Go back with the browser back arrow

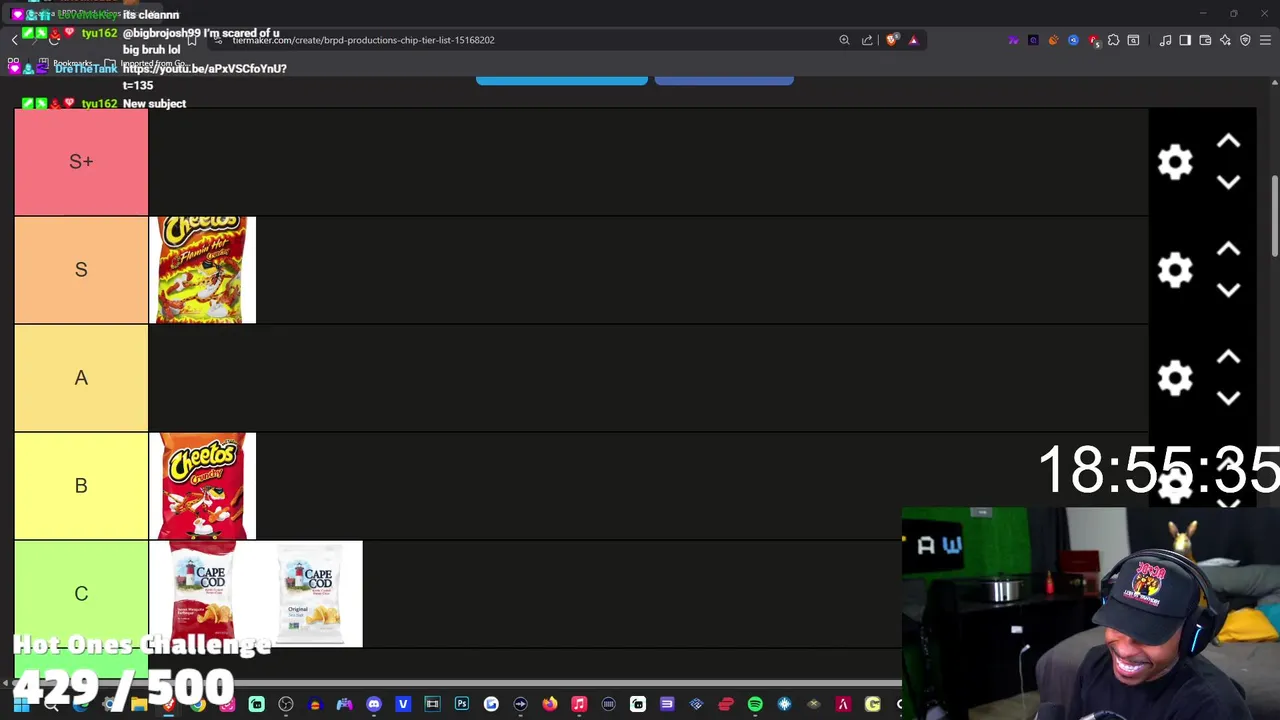coord(15,40)
